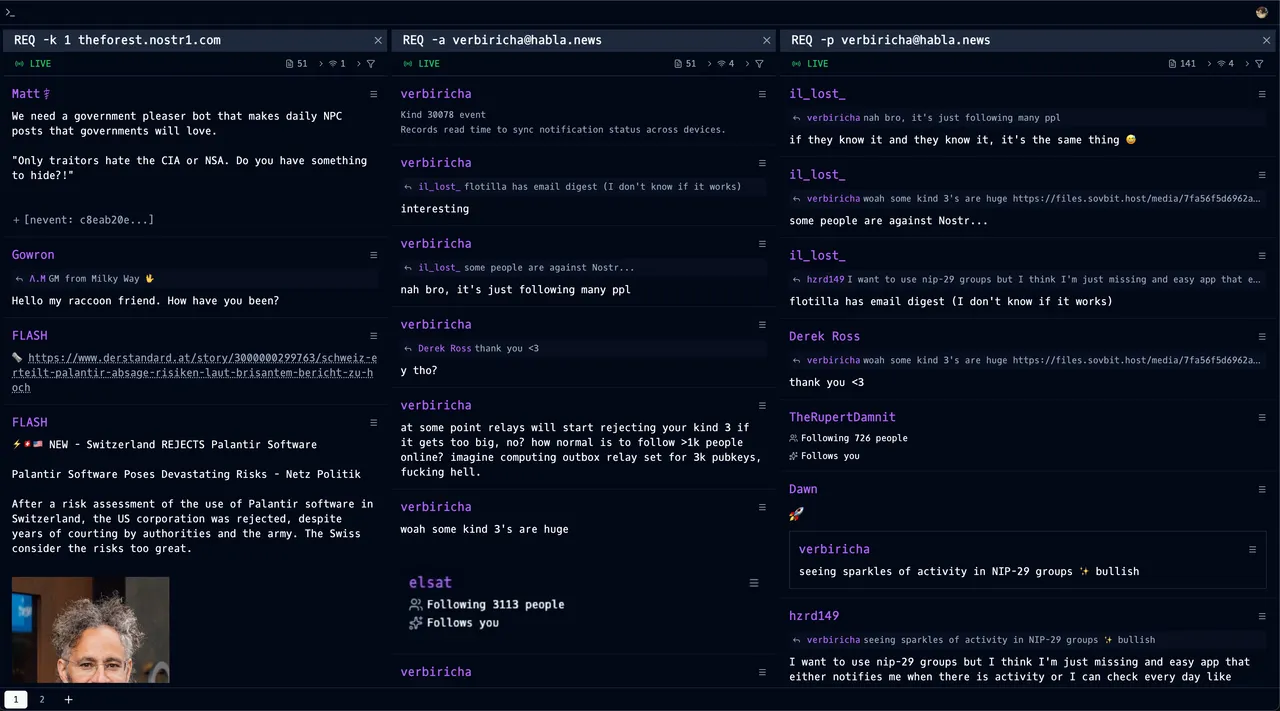Add a new workspace with plus button

[68, 700]
